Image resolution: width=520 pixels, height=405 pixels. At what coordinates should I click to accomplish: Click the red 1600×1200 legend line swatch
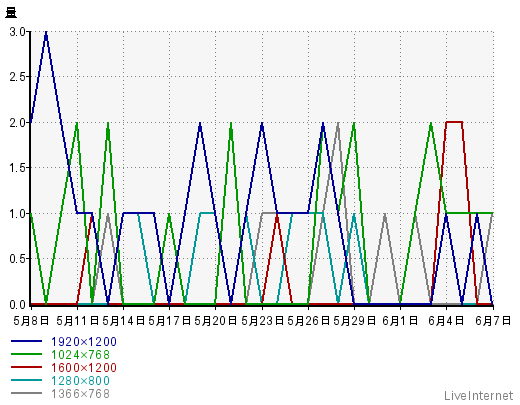coord(26,367)
